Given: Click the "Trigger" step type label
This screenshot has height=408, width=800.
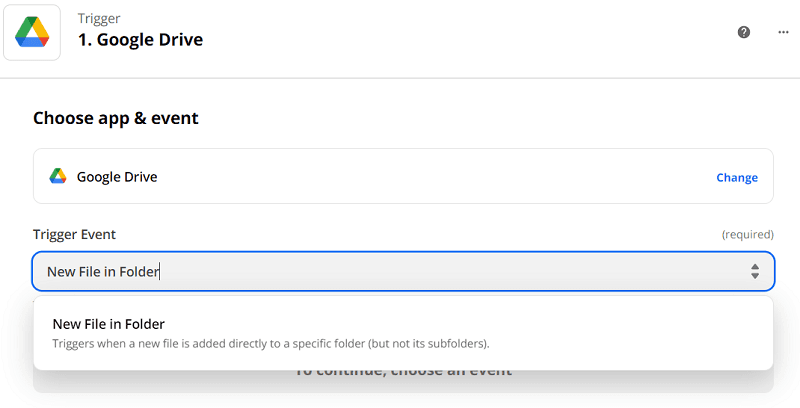Looking at the screenshot, I should point(99,20).
